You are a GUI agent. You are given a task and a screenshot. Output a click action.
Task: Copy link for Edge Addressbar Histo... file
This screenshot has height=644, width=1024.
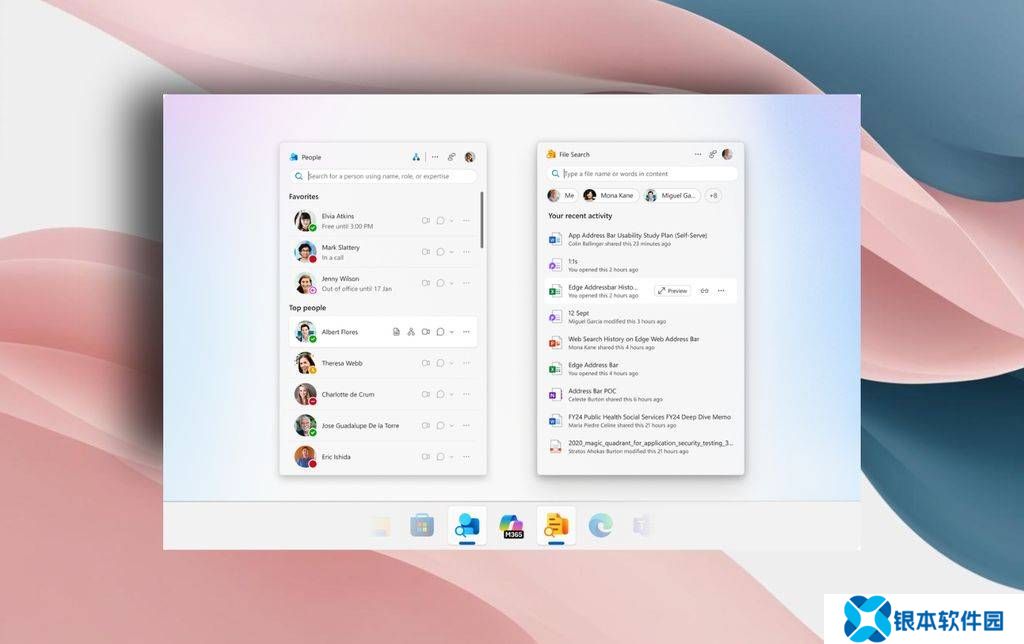coord(705,291)
